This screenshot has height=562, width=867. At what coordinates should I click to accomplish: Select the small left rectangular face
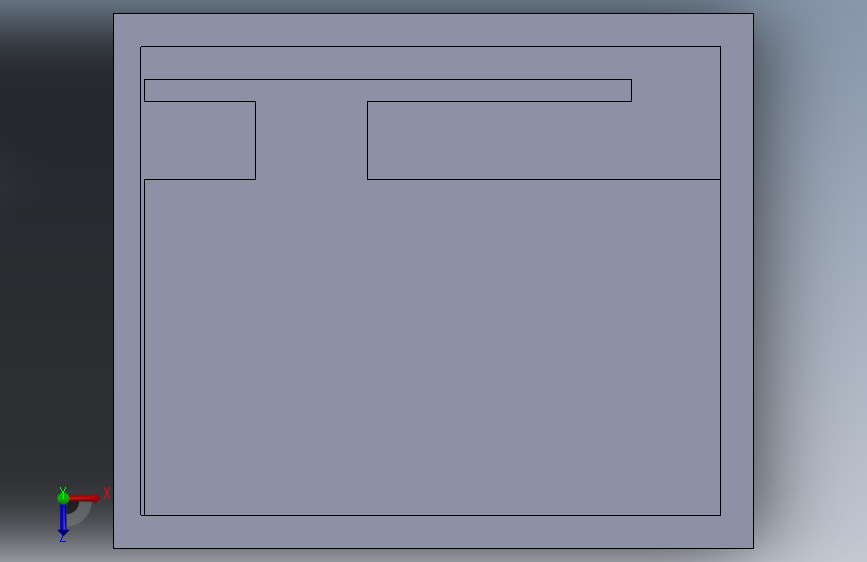(x=200, y=140)
